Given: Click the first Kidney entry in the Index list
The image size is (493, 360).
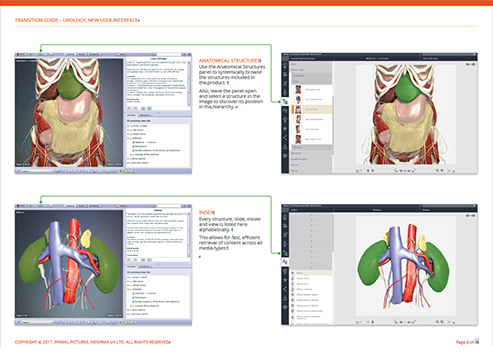Looking at the screenshot, I should pyautogui.click(x=311, y=273).
